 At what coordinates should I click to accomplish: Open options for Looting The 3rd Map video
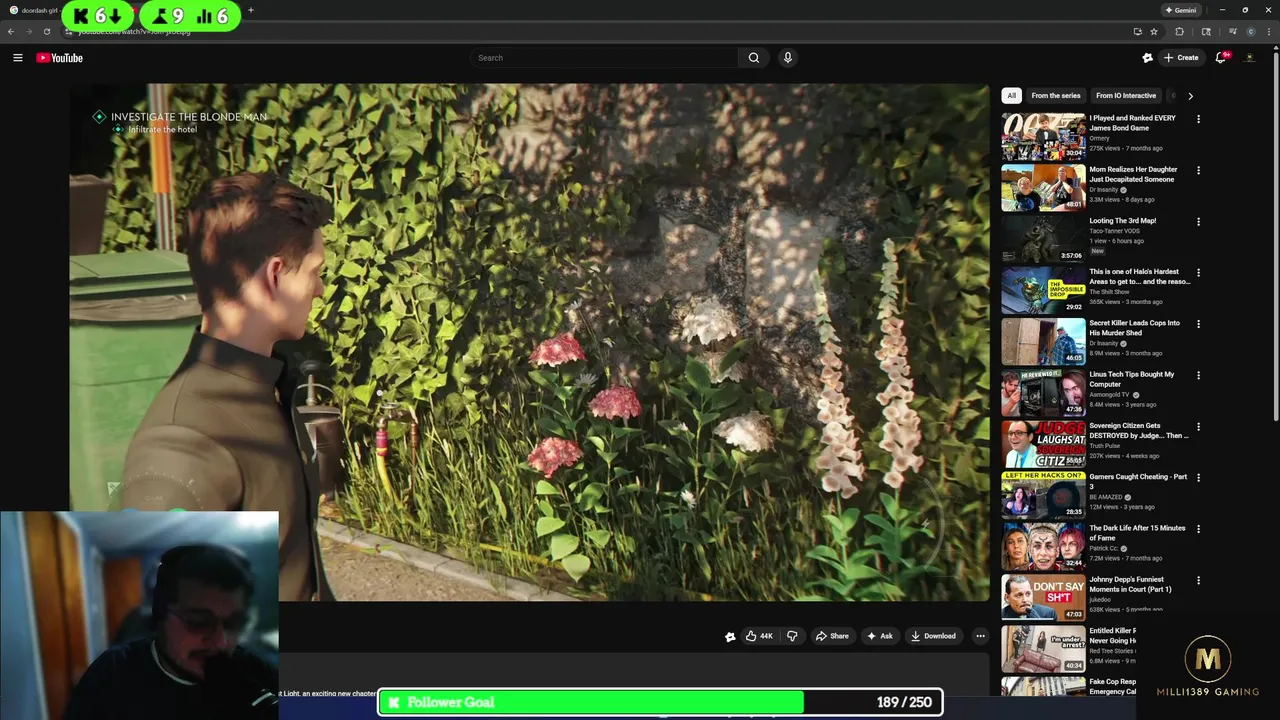click(1198, 222)
